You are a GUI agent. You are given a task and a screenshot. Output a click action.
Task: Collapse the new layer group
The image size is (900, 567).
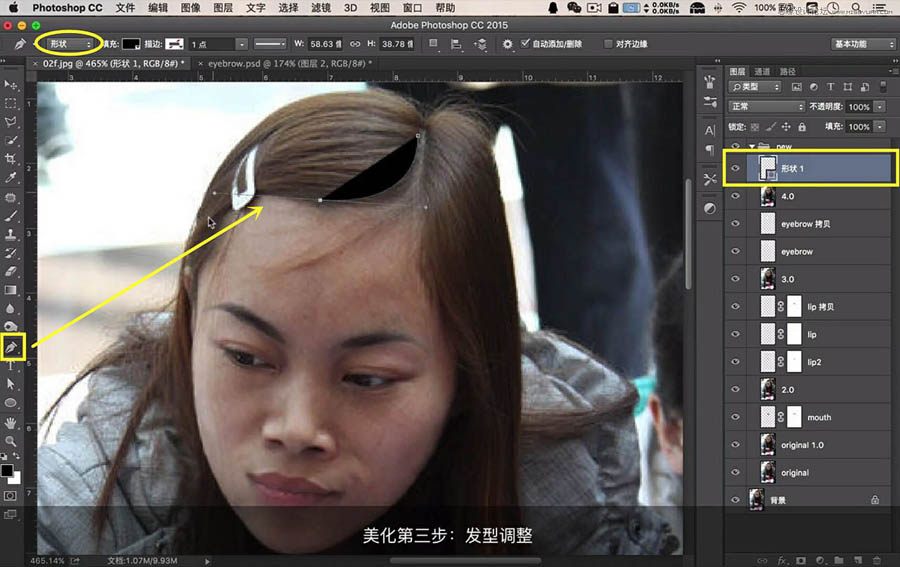tap(752, 146)
